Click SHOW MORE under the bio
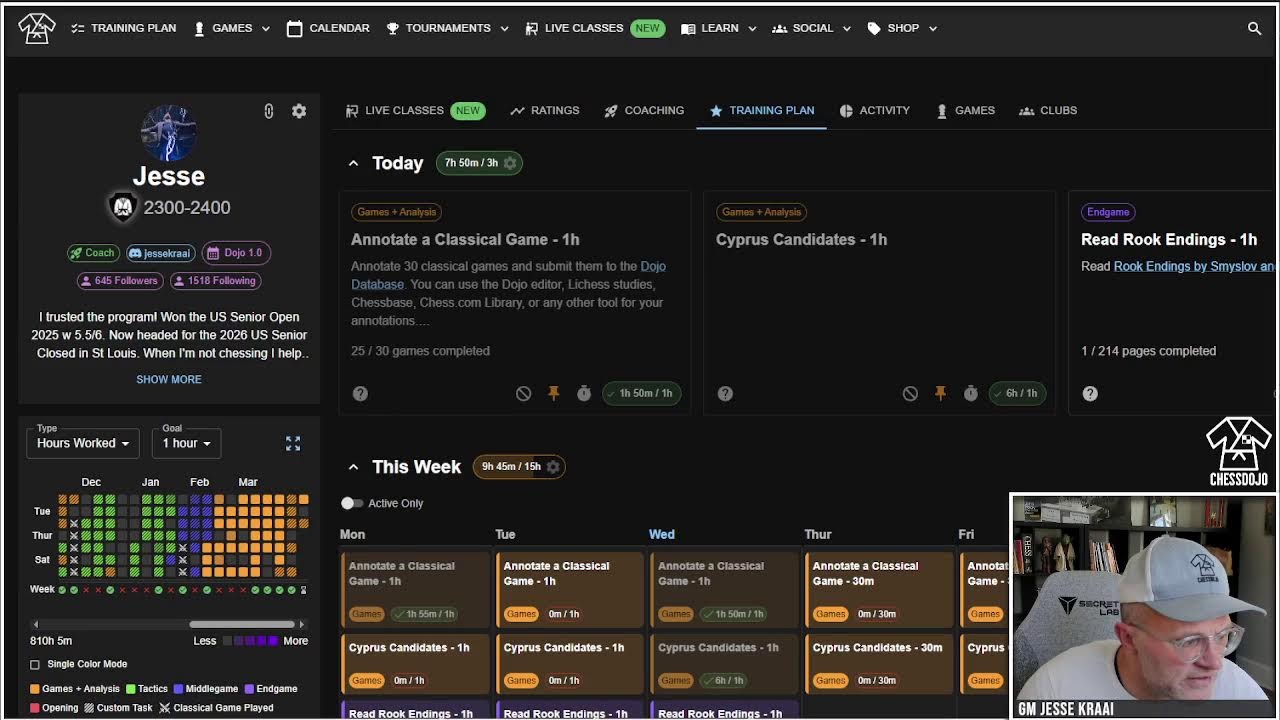1280x720 pixels. coord(169,379)
